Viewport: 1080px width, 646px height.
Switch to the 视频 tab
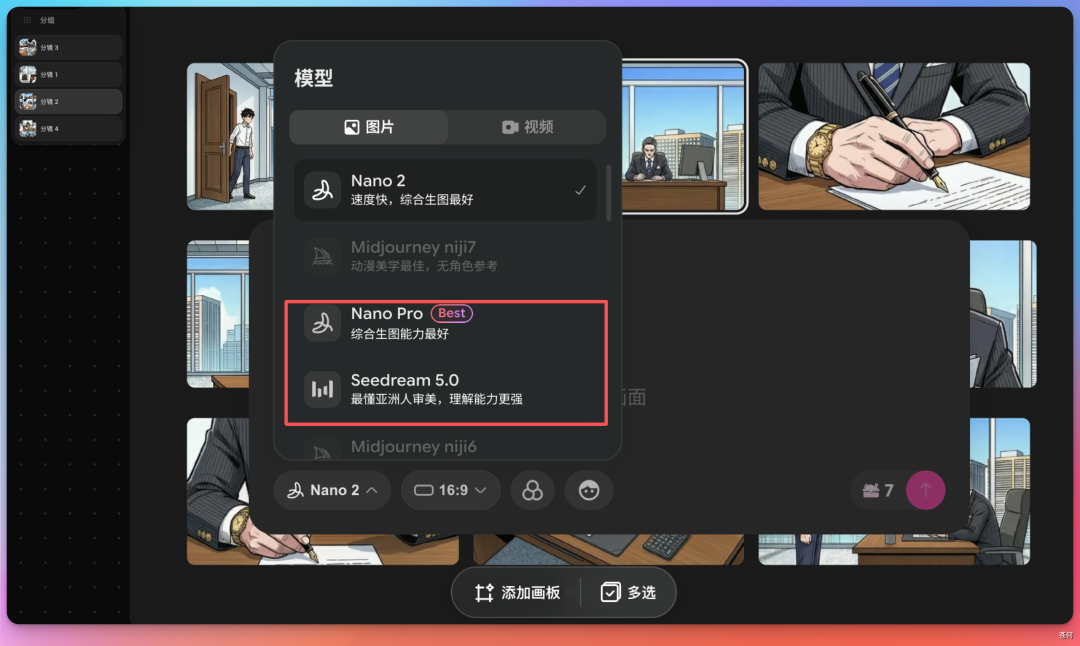527,127
